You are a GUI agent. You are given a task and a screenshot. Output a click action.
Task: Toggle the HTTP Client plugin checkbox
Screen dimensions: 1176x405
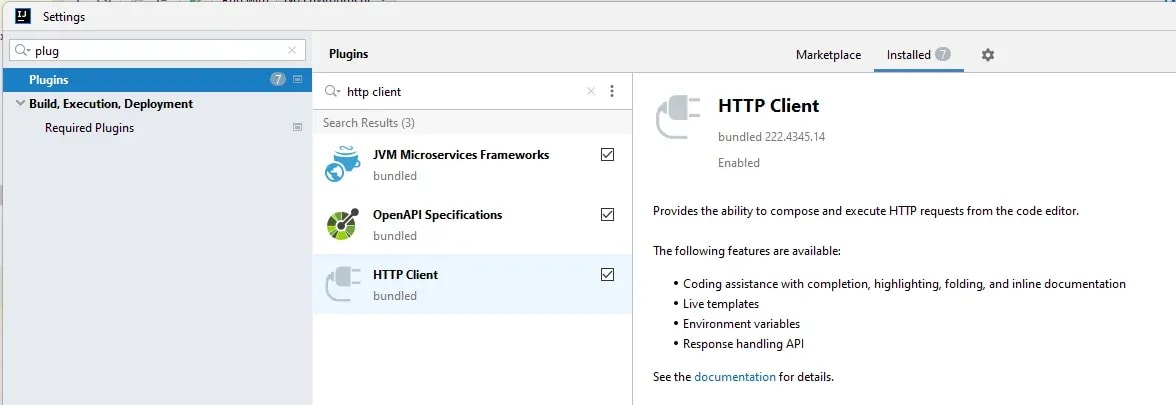pos(608,275)
